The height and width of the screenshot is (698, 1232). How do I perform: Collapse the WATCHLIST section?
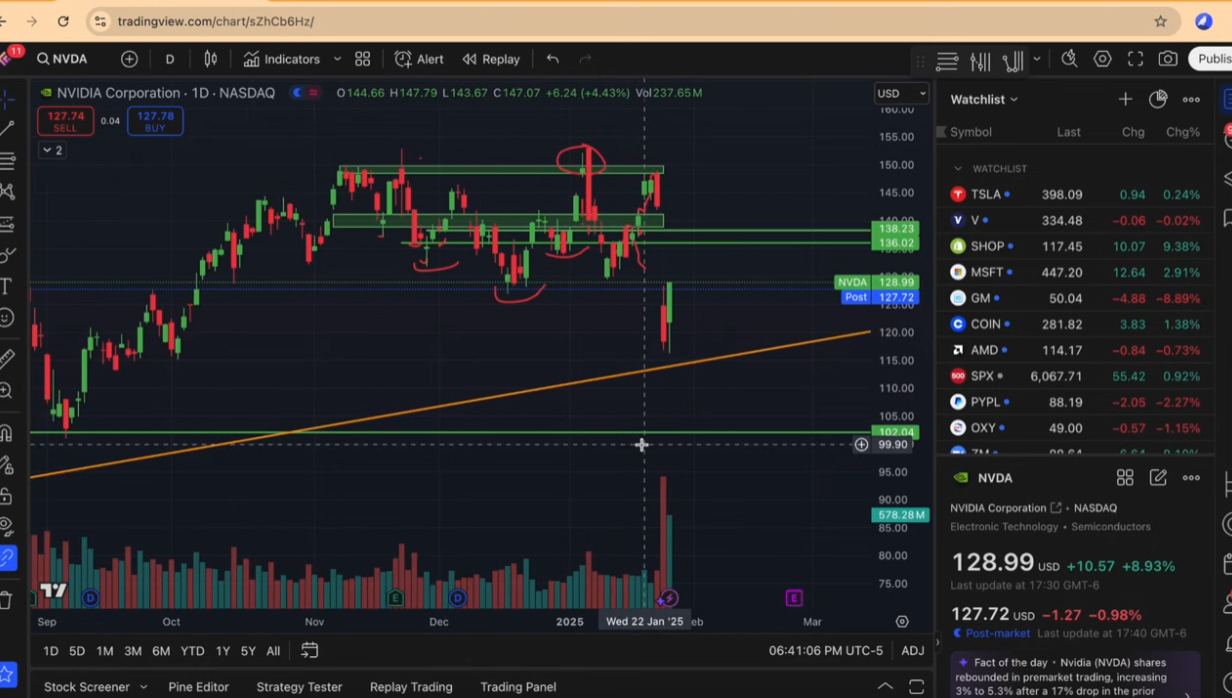click(957, 169)
